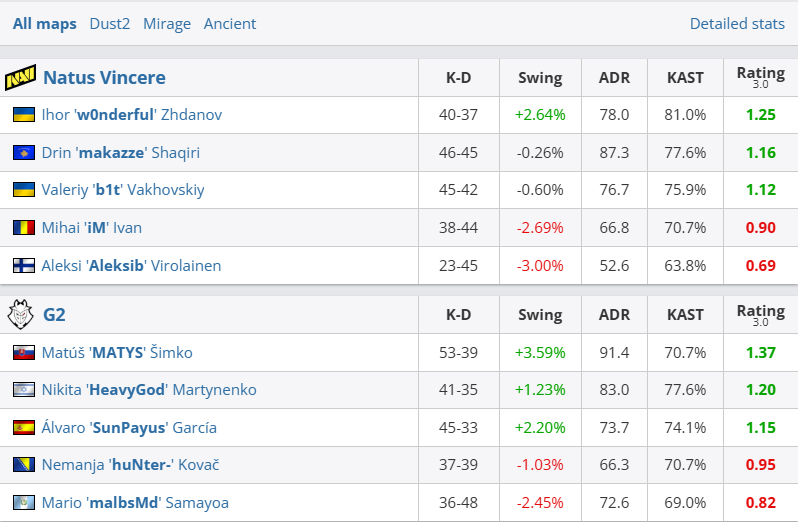798x522 pixels.
Task: Click the flag icon beside w0nderful
Action: pos(23,115)
